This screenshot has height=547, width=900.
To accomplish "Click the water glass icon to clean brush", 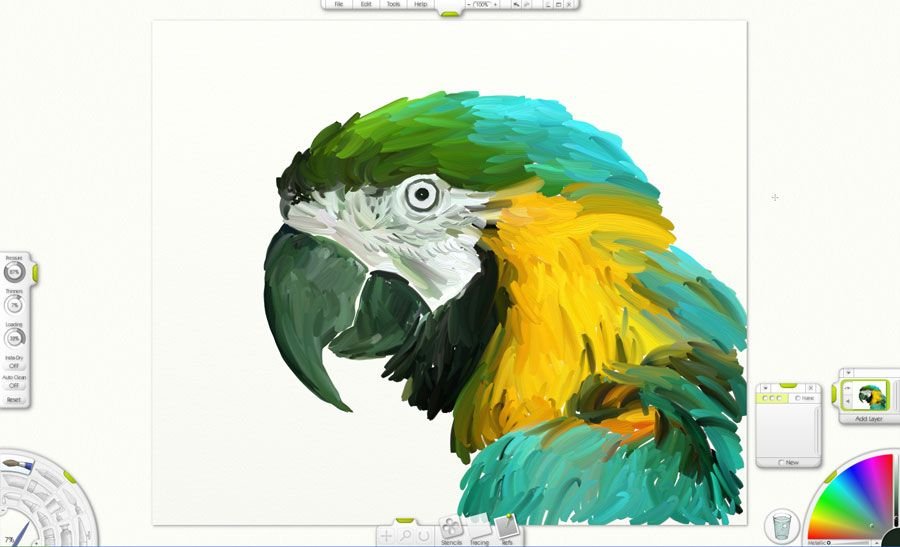I will 782,526.
